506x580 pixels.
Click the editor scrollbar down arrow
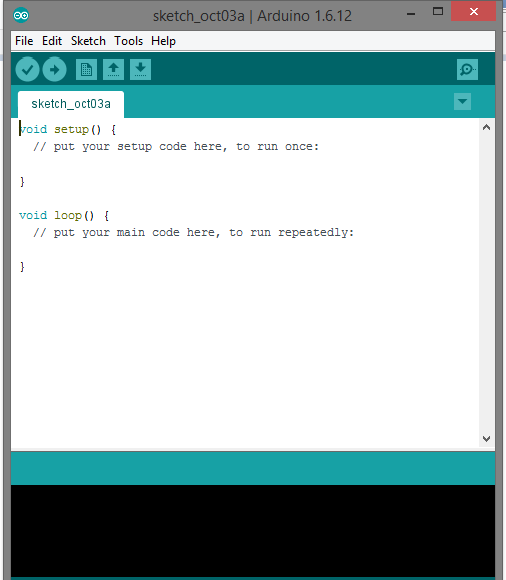(486, 439)
